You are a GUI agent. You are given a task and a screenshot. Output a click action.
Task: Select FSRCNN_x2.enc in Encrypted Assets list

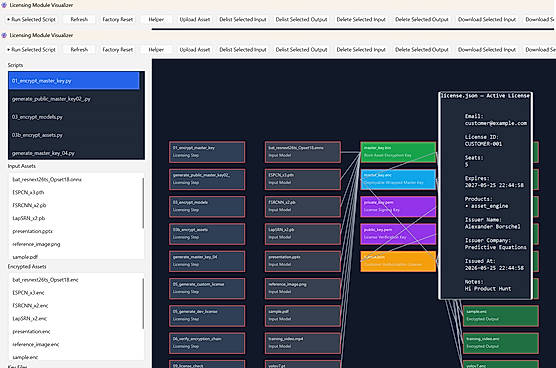click(x=75, y=306)
